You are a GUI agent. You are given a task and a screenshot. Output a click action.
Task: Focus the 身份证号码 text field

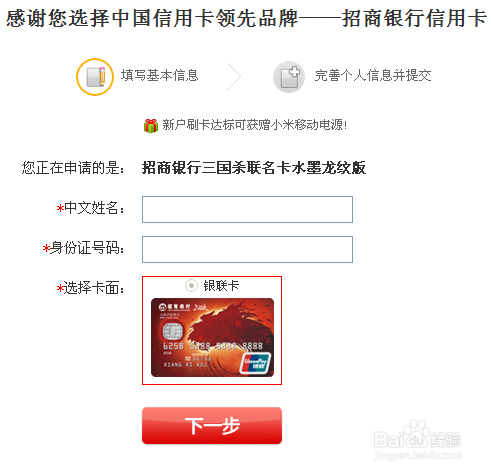coord(247,249)
